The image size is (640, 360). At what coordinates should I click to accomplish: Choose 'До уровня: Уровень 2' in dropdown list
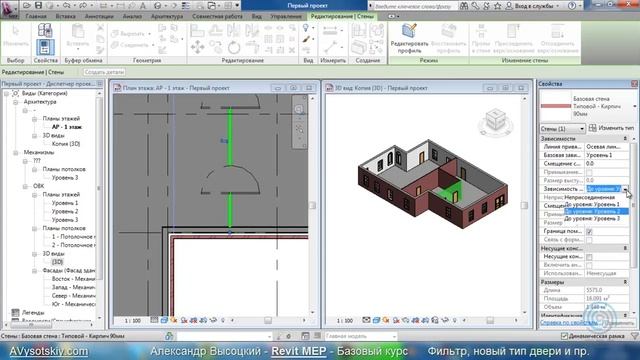click(596, 211)
